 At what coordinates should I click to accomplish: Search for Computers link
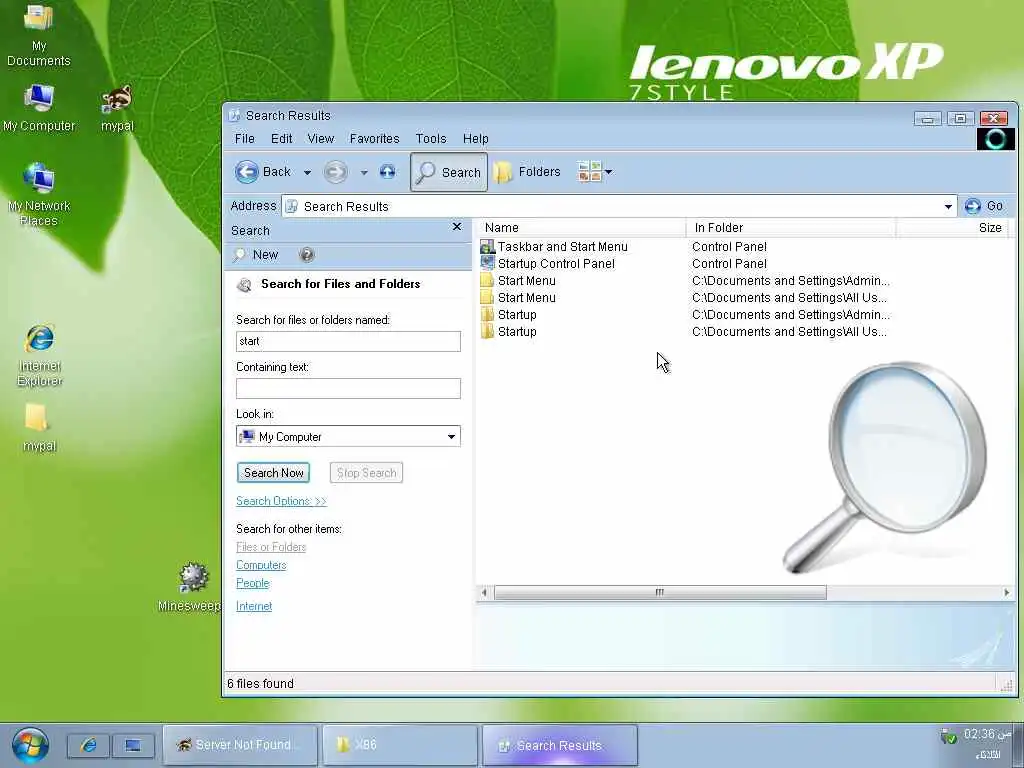point(261,565)
